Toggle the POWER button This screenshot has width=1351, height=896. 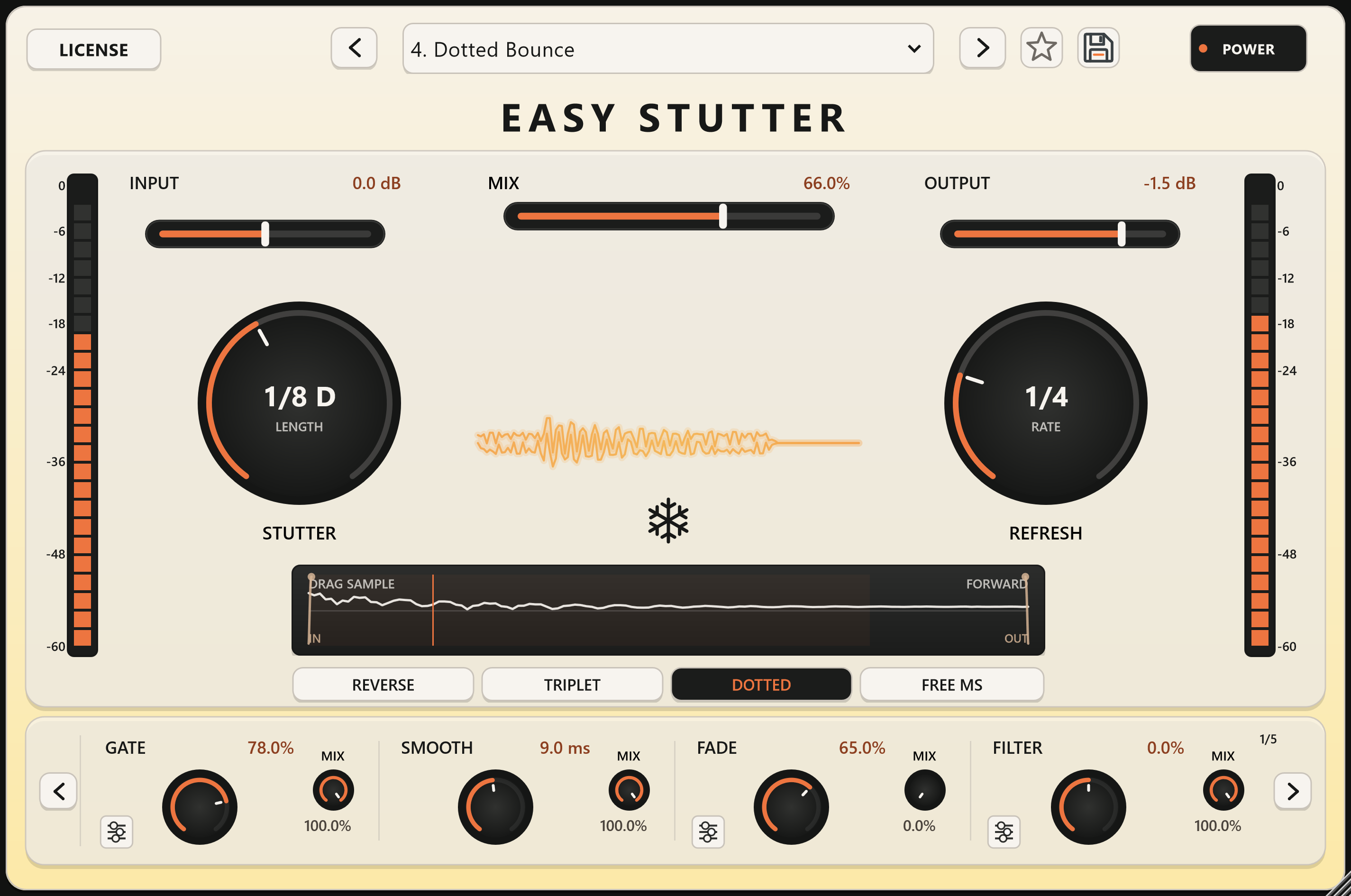1248,48
